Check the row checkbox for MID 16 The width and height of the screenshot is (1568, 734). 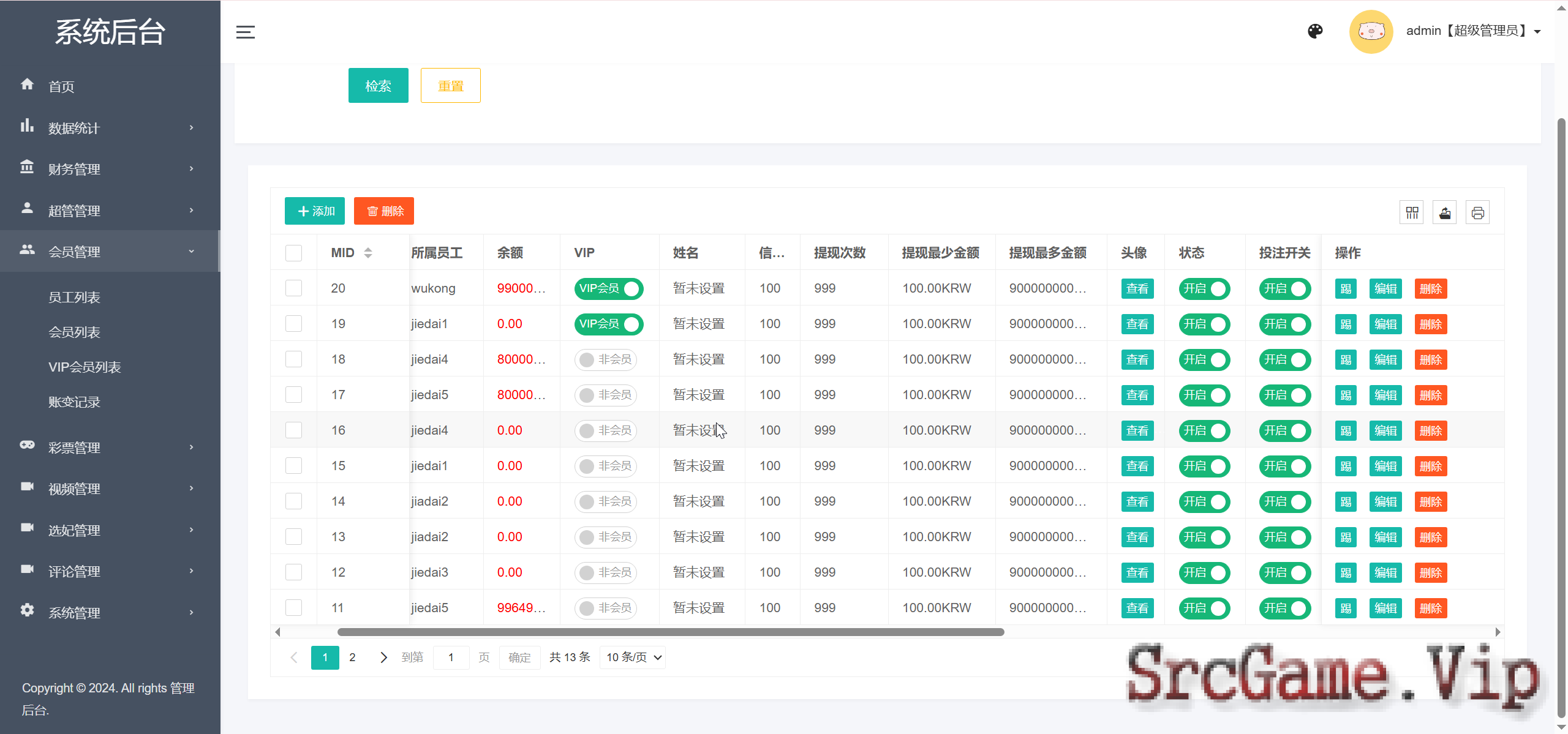point(294,430)
